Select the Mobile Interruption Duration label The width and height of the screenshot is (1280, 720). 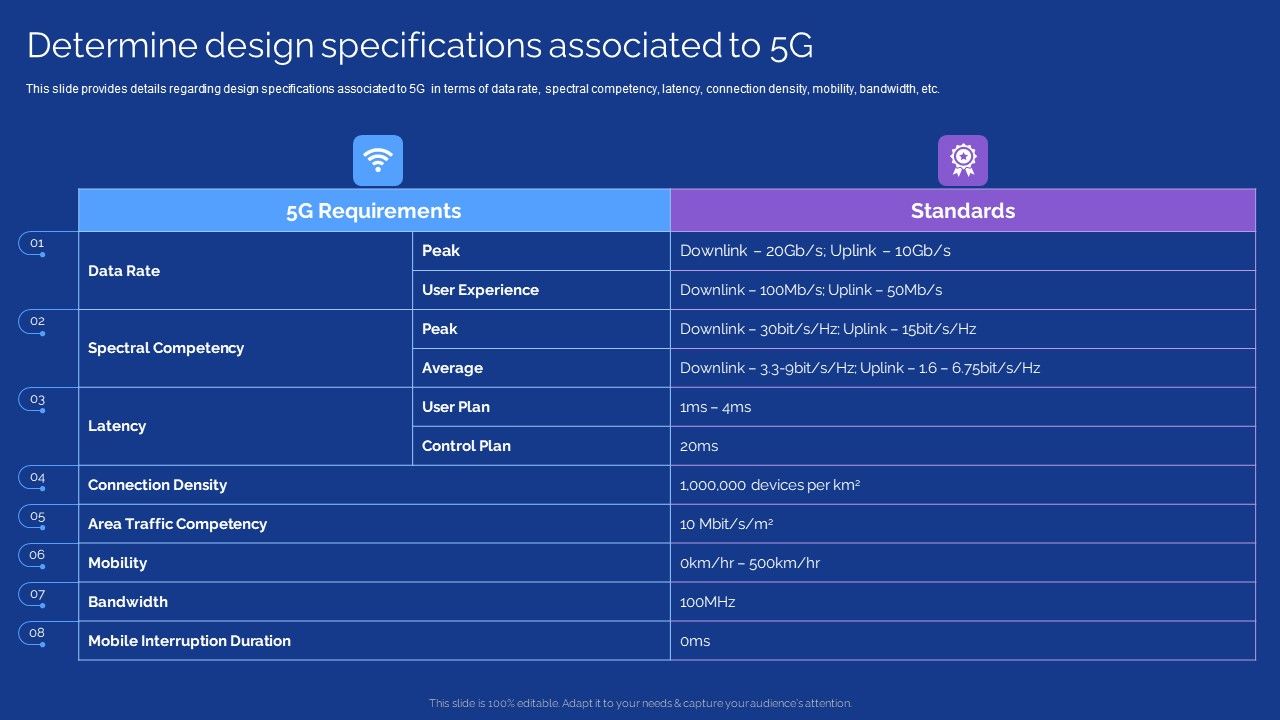(x=189, y=641)
